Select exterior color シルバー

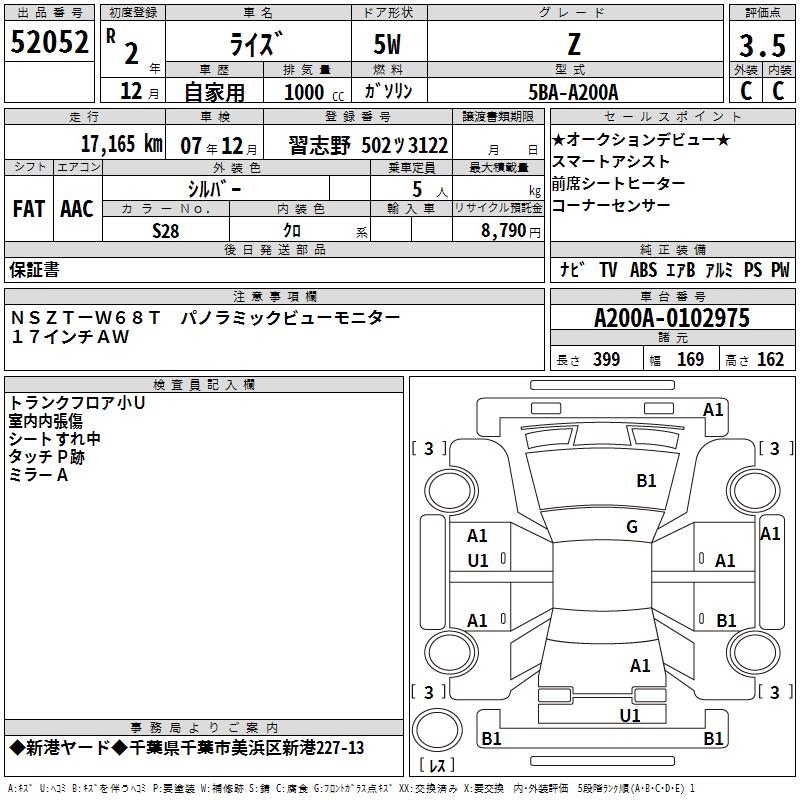coord(214,189)
